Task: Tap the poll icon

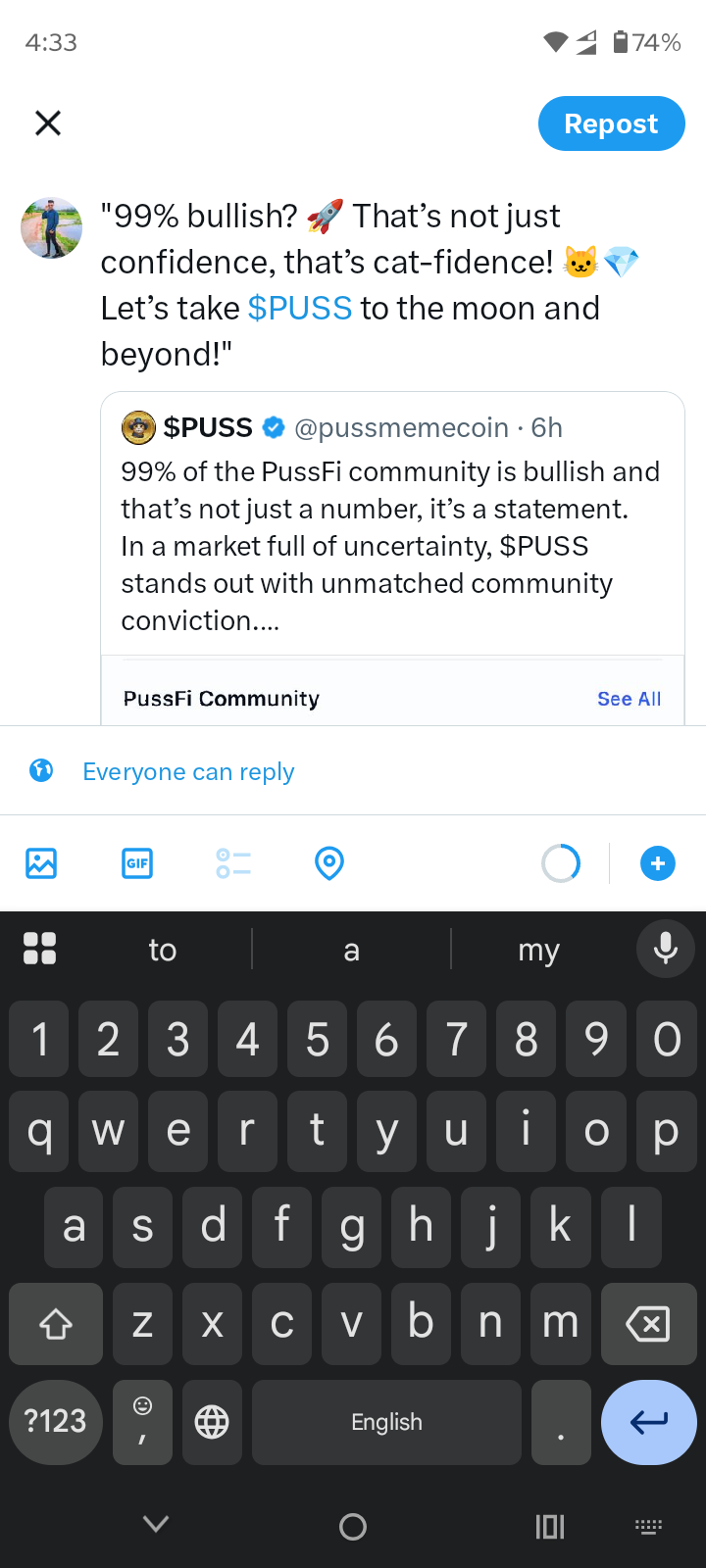Action: pos(233,863)
